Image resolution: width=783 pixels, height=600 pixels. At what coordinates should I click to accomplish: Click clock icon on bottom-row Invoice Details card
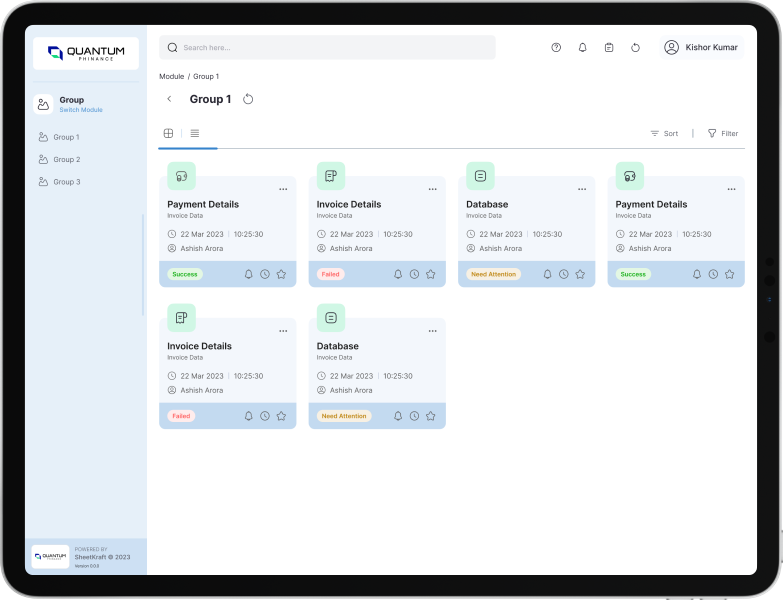(x=265, y=416)
